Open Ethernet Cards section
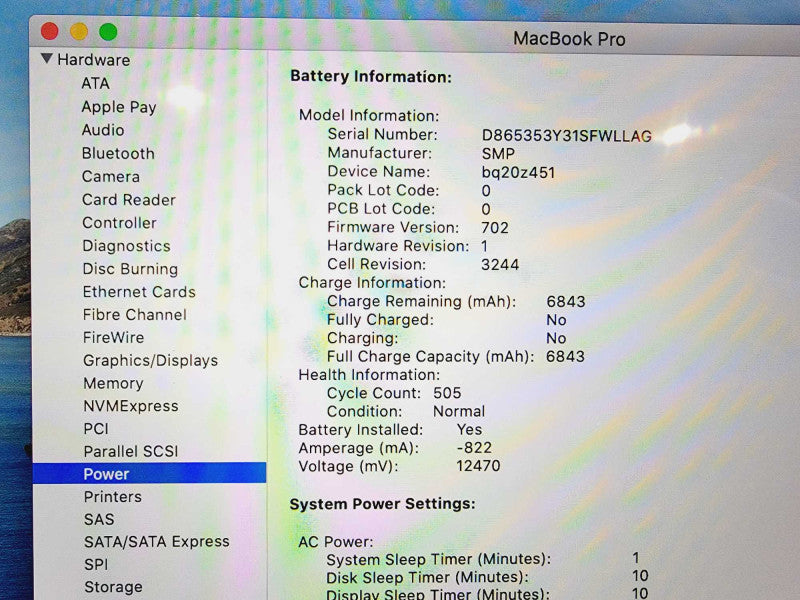The width and height of the screenshot is (800, 600). 139,292
